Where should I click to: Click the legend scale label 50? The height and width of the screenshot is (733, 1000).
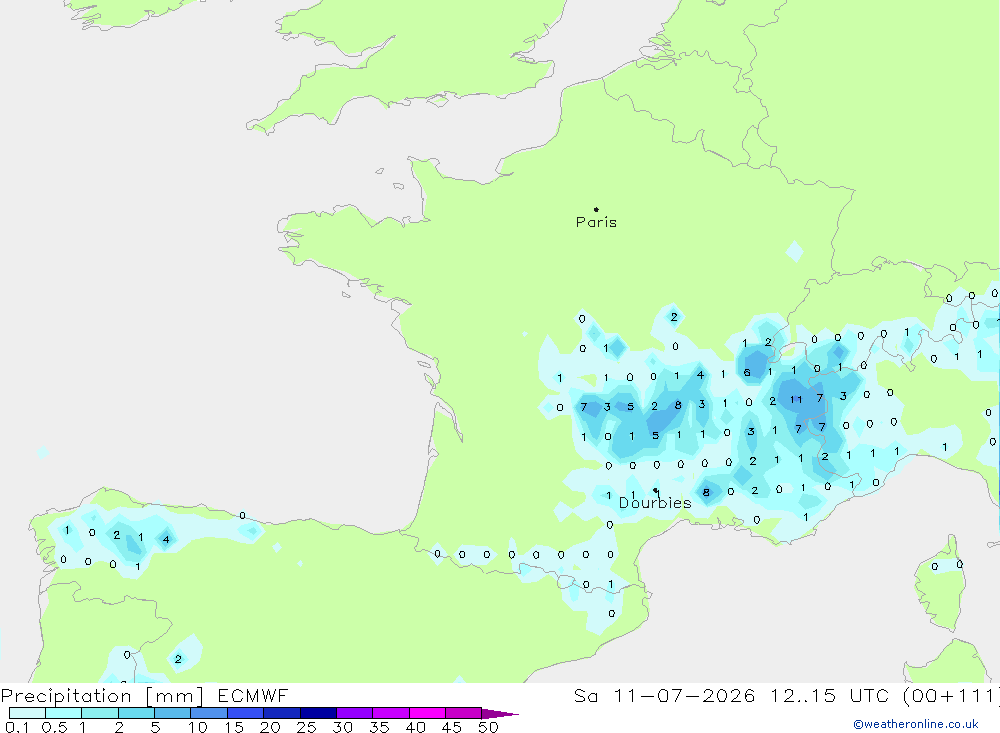488,727
